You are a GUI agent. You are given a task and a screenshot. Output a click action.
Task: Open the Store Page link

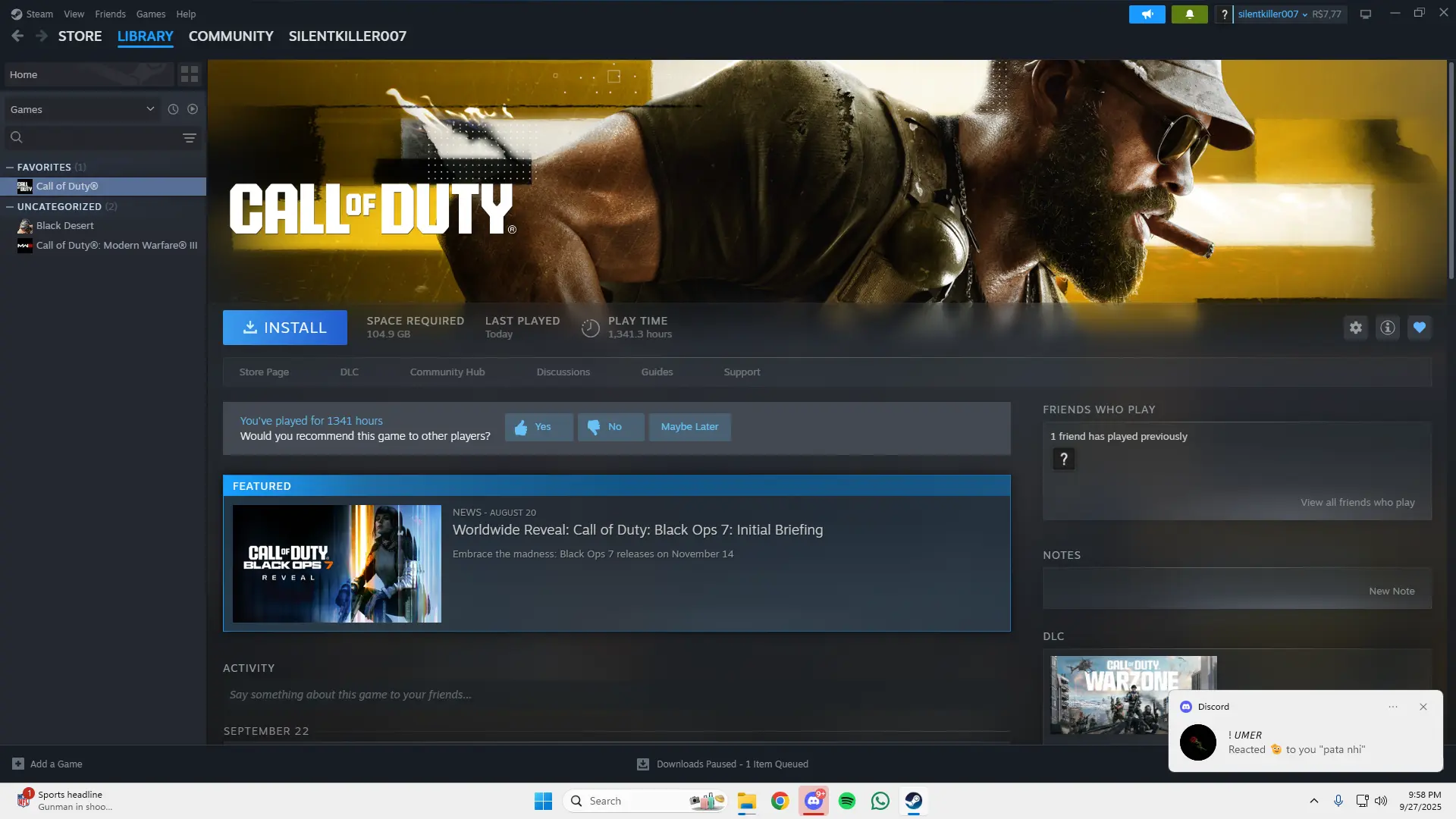264,372
